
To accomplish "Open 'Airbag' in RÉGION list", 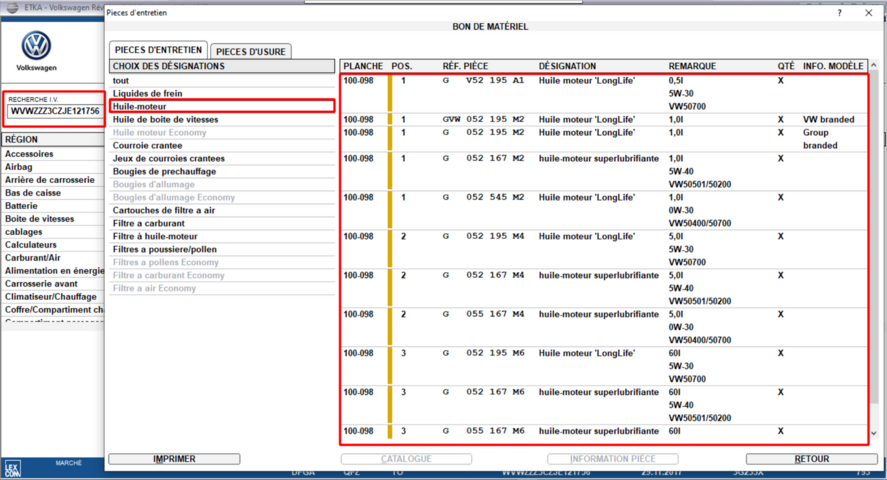I will tap(53, 167).
